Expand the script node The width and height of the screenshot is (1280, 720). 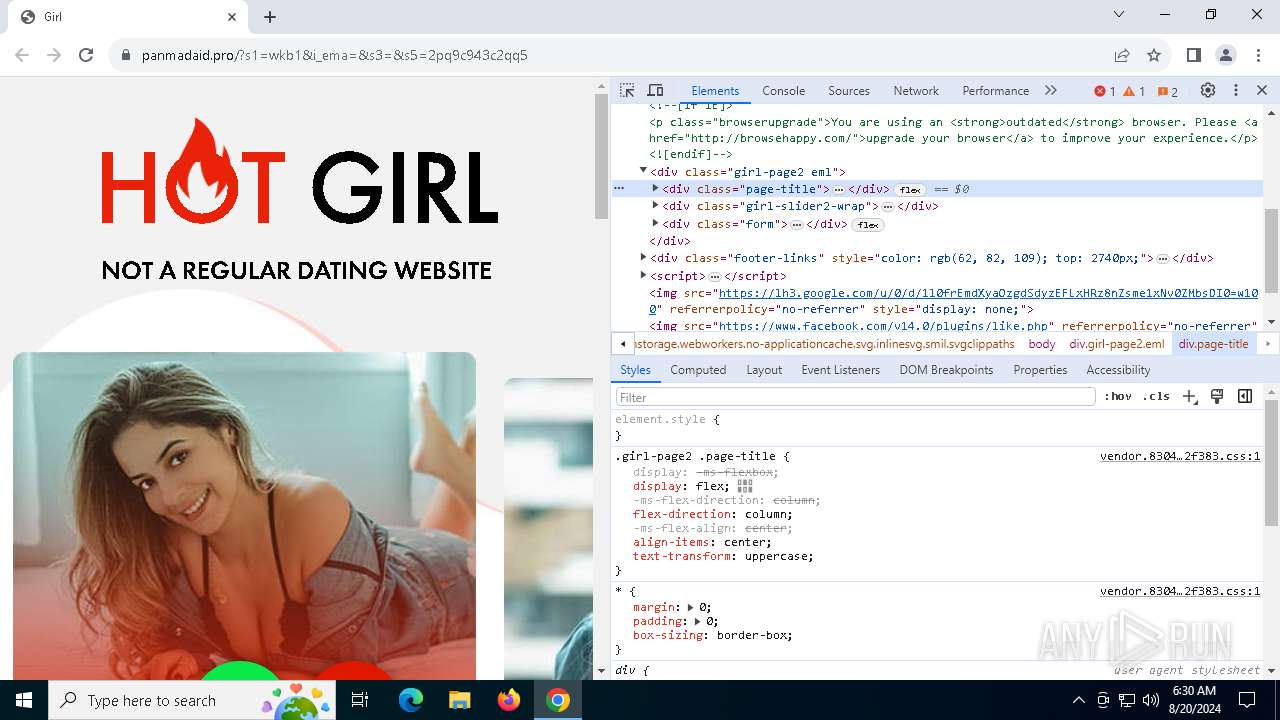point(643,275)
